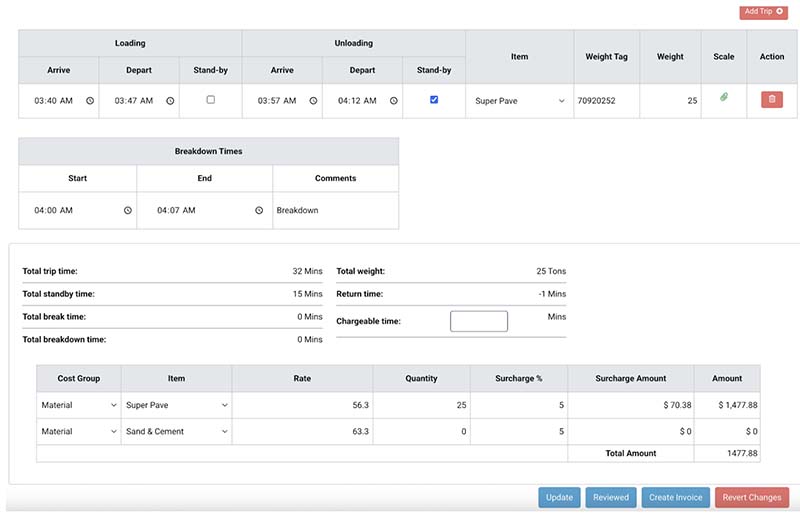
Task: Click the Unloading Arrive time 03:57 AM
Action: [277, 101]
